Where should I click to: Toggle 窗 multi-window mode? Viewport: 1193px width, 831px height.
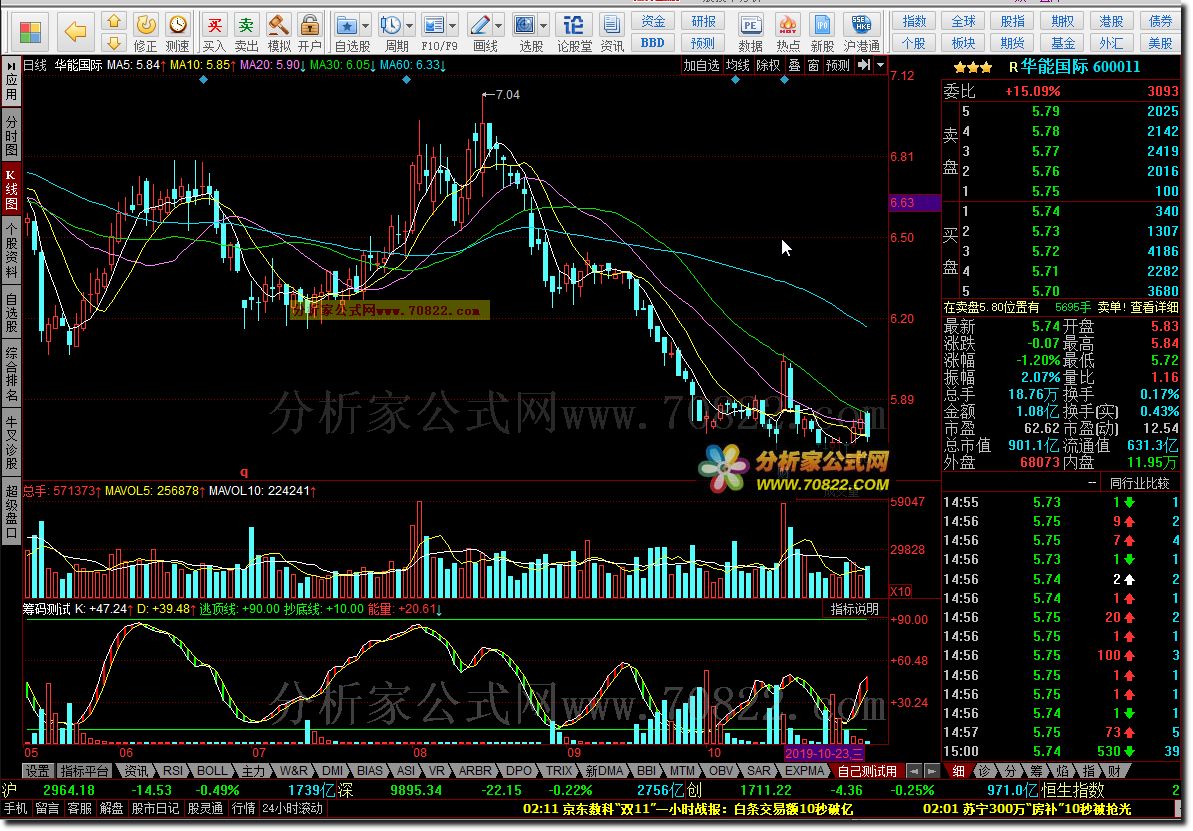[x=813, y=65]
